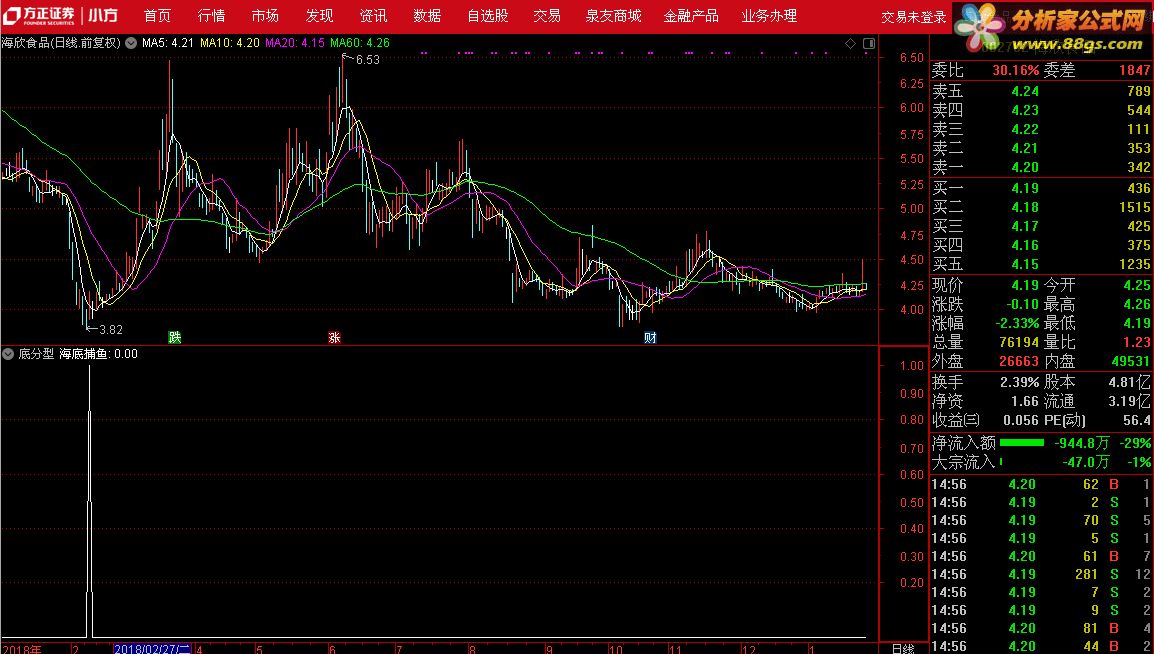Click the 买三 price 4.17
Viewport: 1154px width, 654px height.
1024,227
